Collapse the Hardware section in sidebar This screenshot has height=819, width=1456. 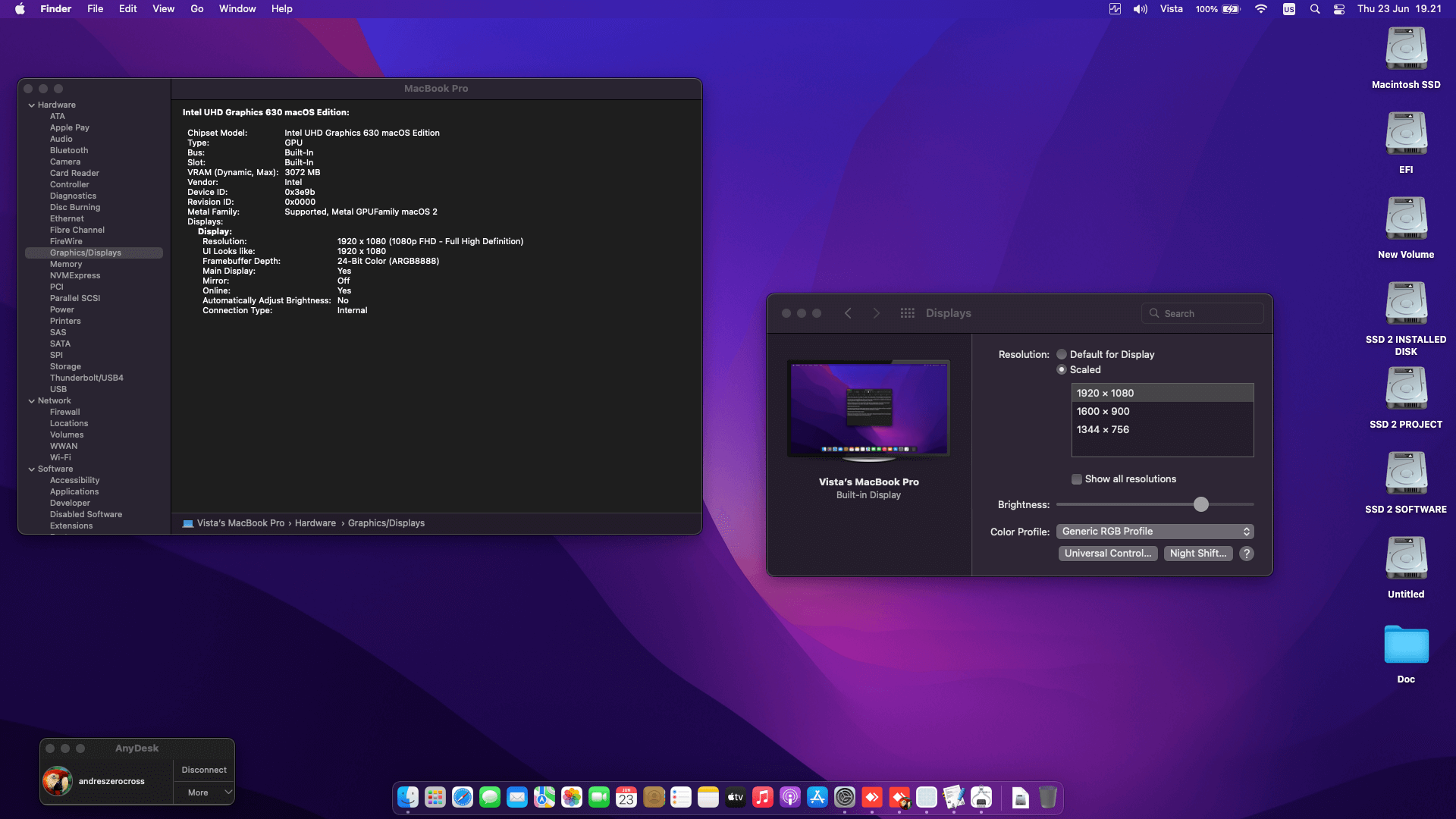click(32, 105)
